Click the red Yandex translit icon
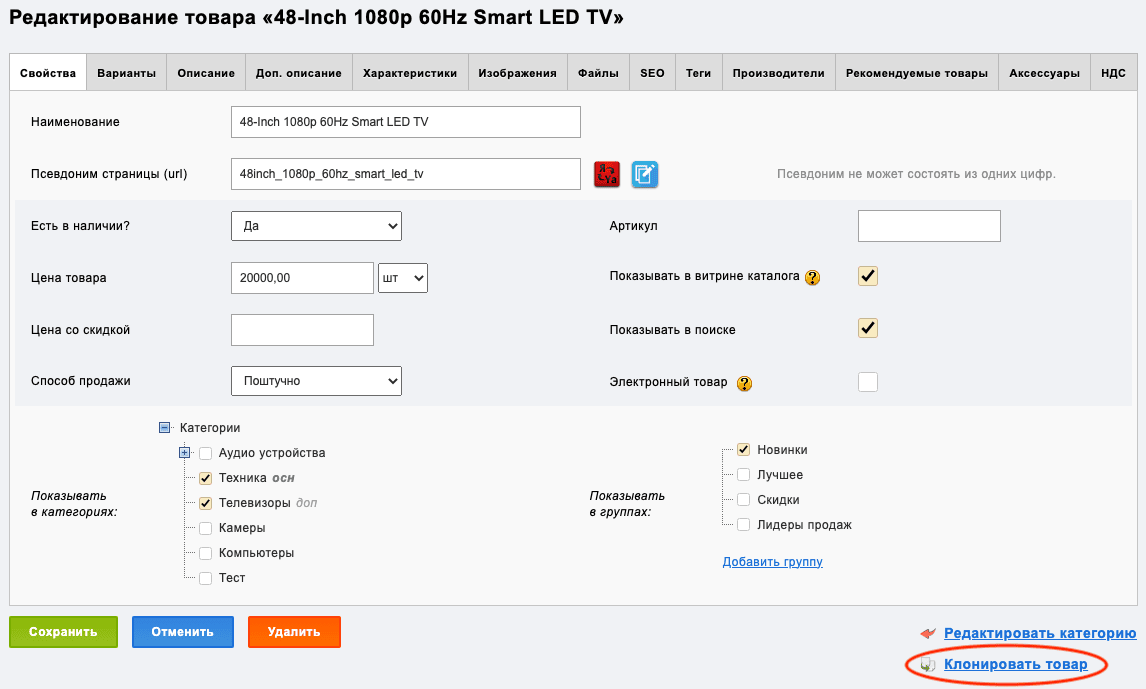The image size is (1146, 689). (607, 174)
